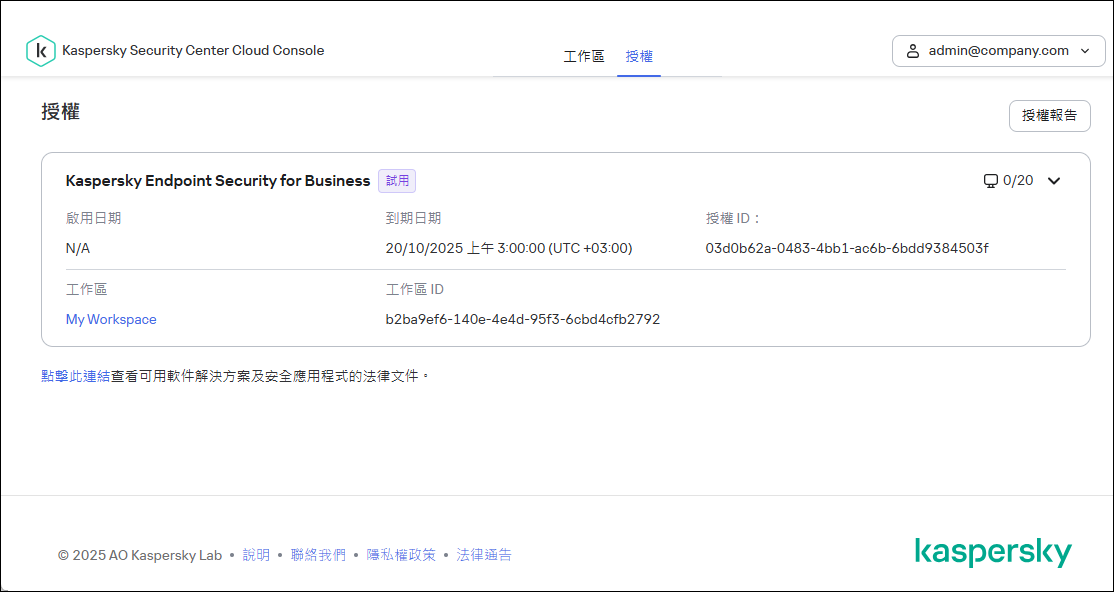Image resolution: width=1114 pixels, height=592 pixels.
Task: Click the license ID value text
Action: [x=846, y=248]
